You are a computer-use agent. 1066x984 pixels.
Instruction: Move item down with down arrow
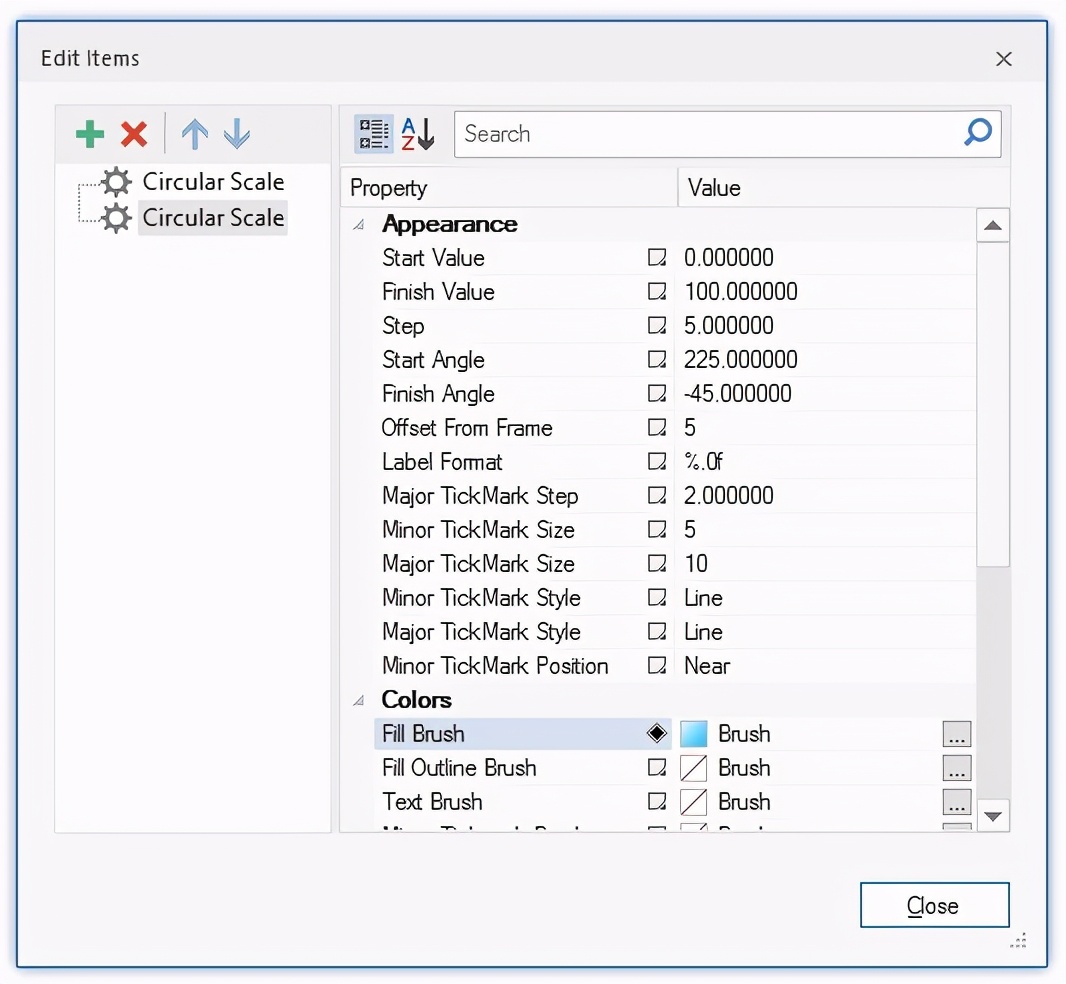coord(237,134)
